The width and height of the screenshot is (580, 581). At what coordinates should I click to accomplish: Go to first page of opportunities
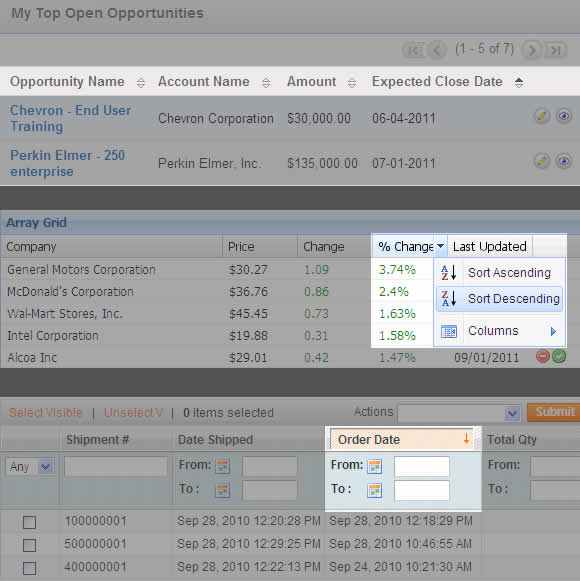pyautogui.click(x=414, y=50)
